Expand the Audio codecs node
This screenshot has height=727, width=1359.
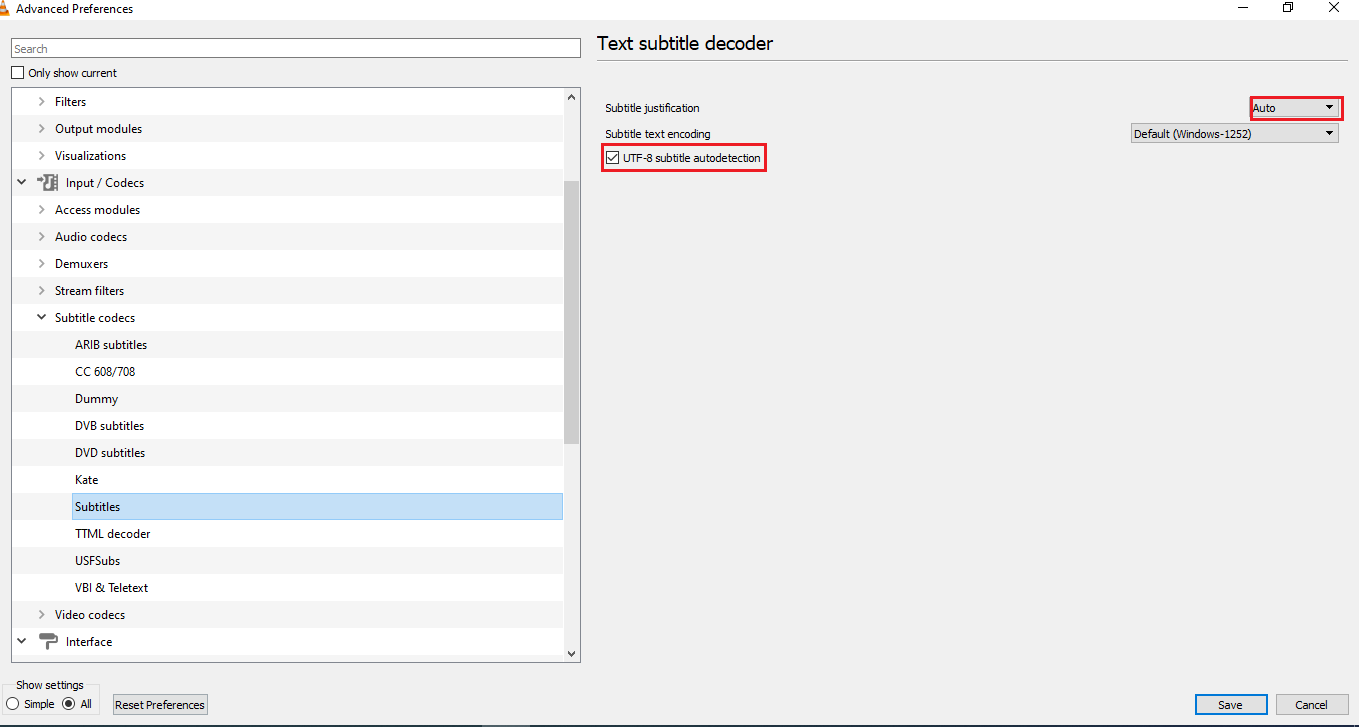point(41,237)
